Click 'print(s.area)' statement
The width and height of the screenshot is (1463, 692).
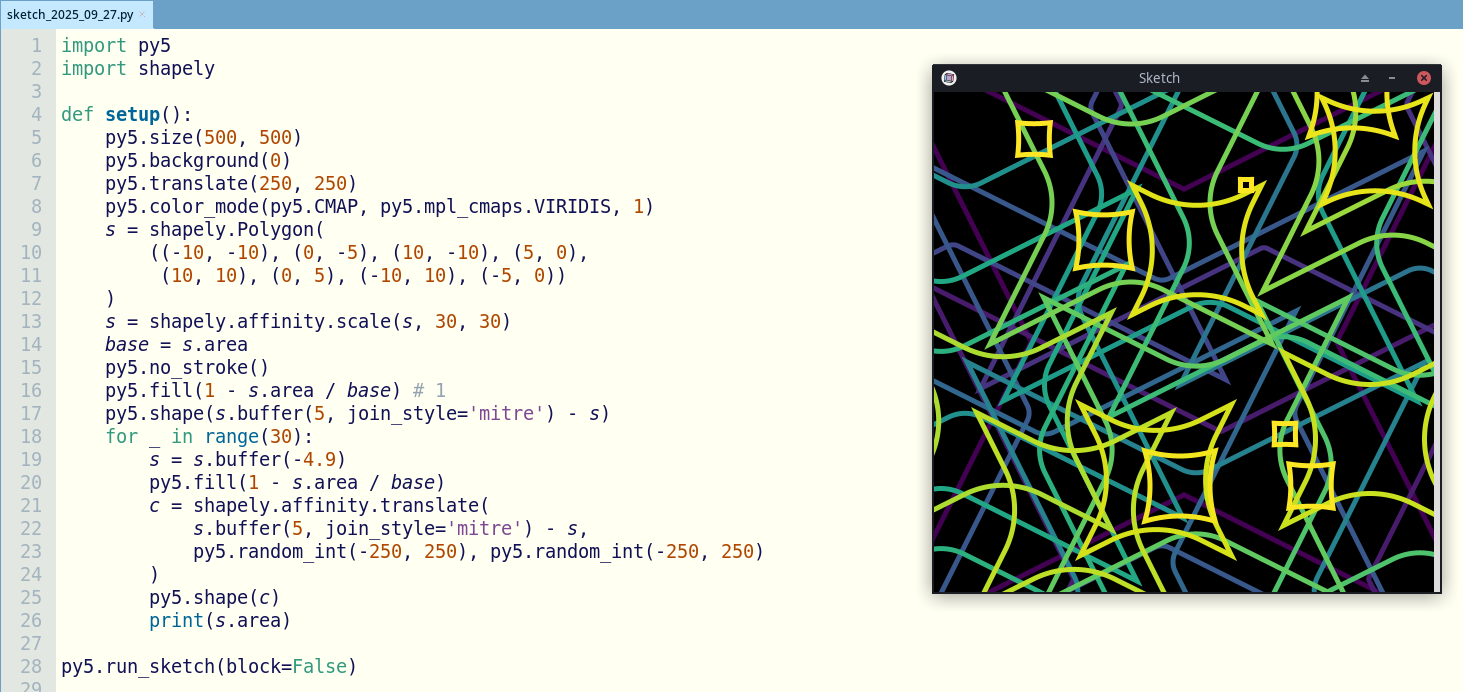(x=220, y=620)
